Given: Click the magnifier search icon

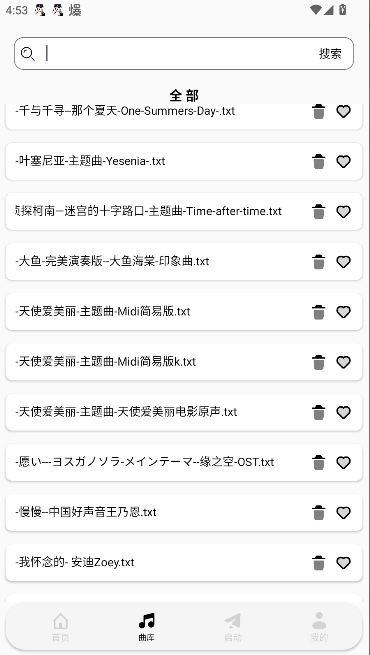Looking at the screenshot, I should [x=28, y=54].
